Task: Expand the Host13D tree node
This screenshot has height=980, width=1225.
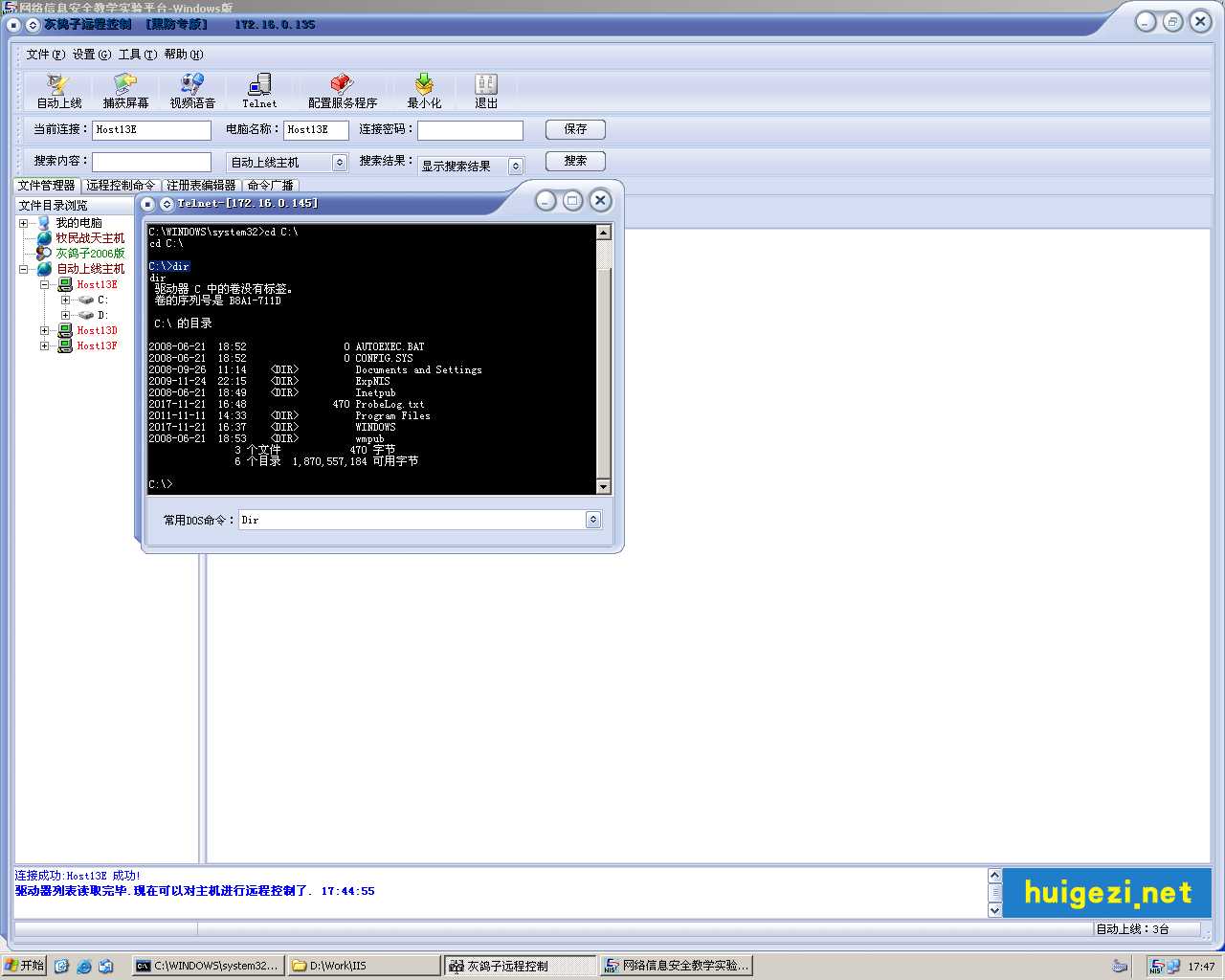Action: (44, 330)
